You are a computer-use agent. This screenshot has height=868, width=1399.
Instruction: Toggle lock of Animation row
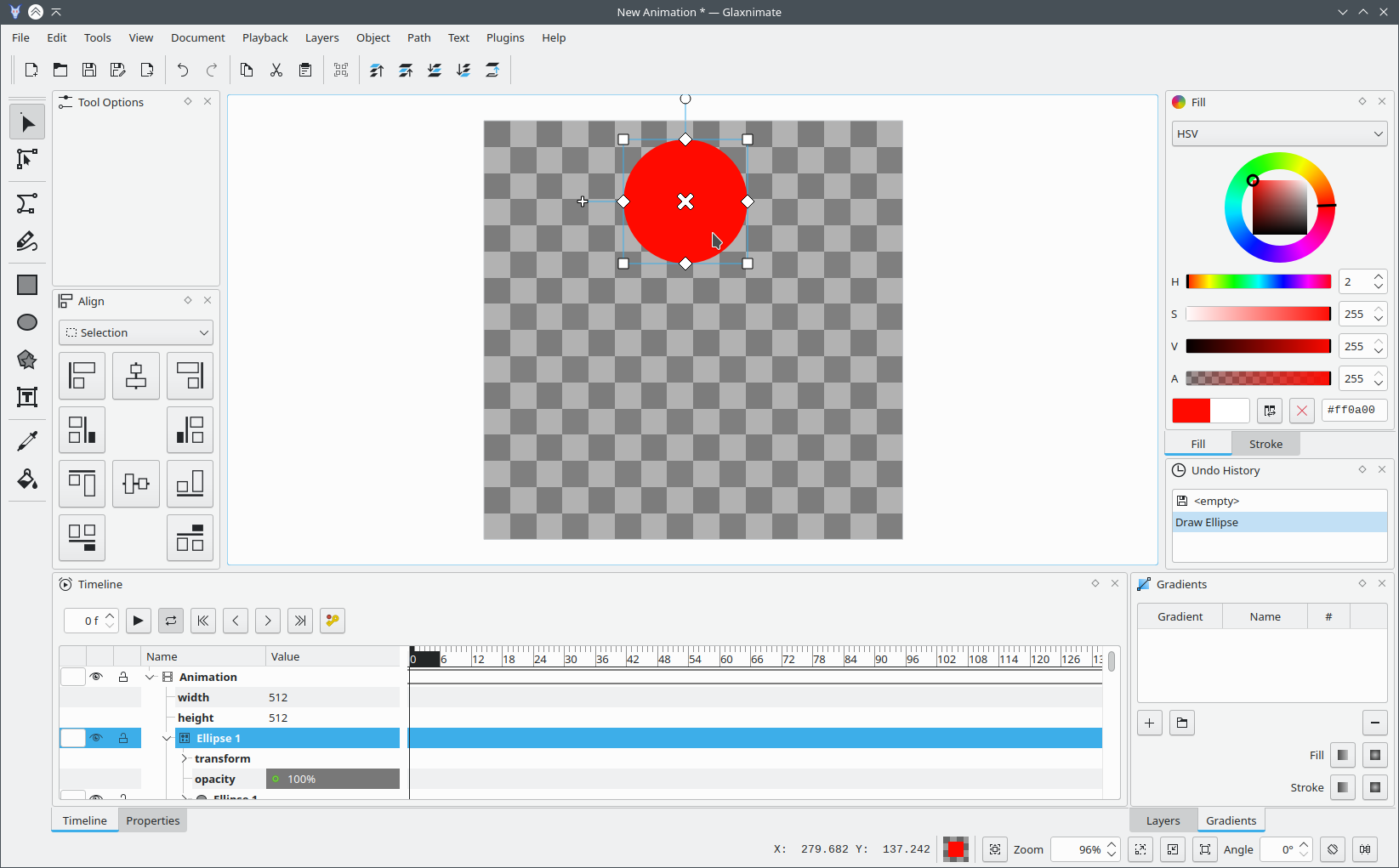123,677
